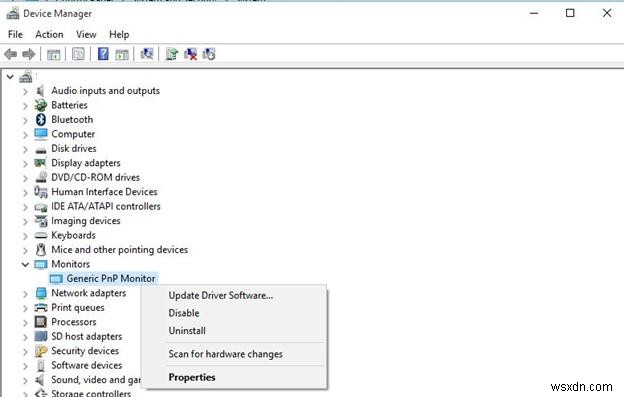The image size is (624, 397).
Task: Click the Audio inputs and outputs speaker icon
Action: [40, 91]
